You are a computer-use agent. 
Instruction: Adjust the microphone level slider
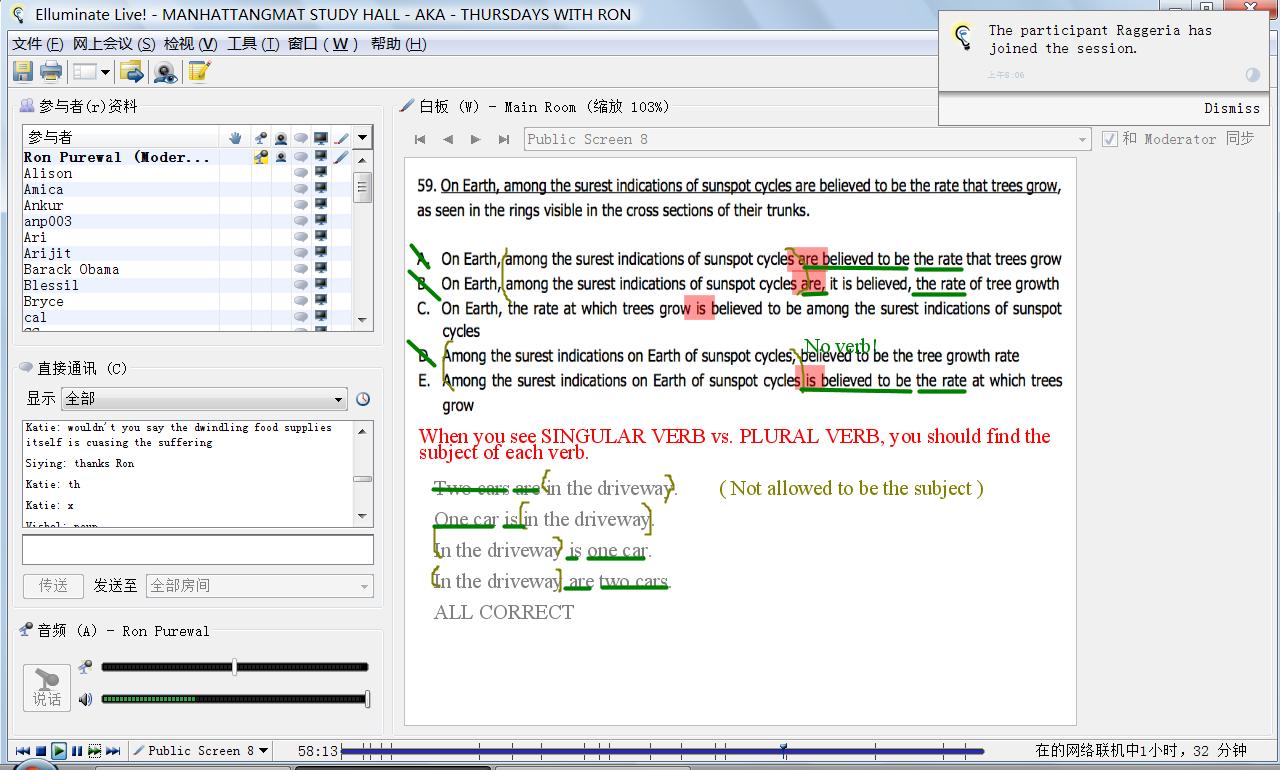pos(235,667)
